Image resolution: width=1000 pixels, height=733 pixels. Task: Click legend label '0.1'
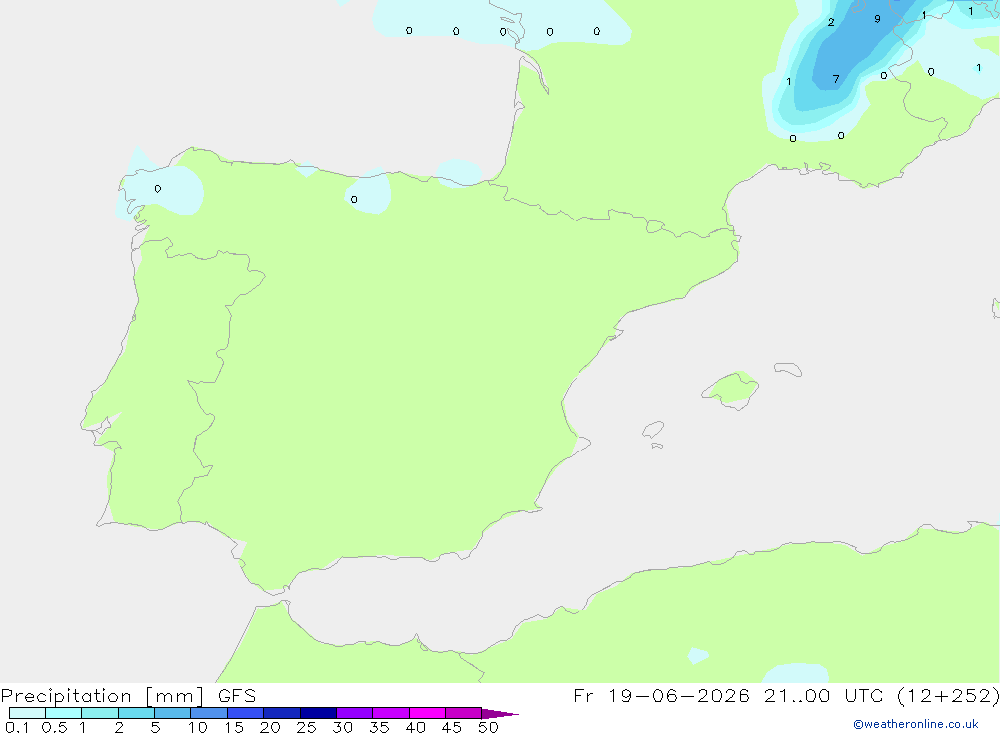click(17, 727)
